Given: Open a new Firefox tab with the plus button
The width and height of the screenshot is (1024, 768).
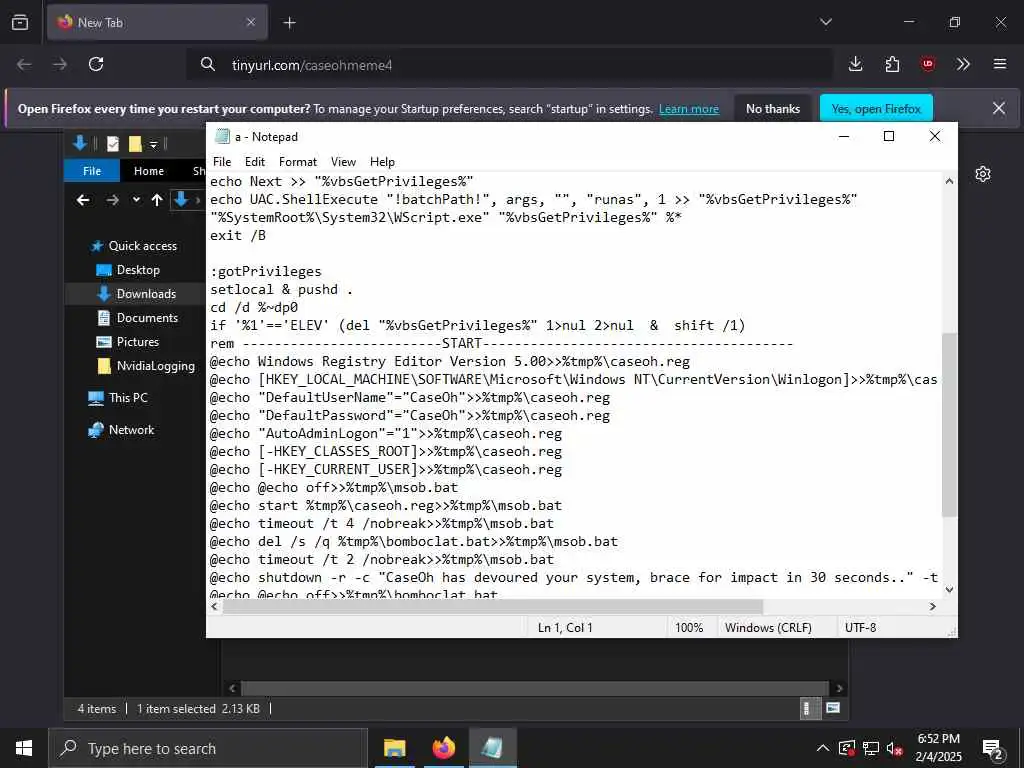Looking at the screenshot, I should click(289, 23).
